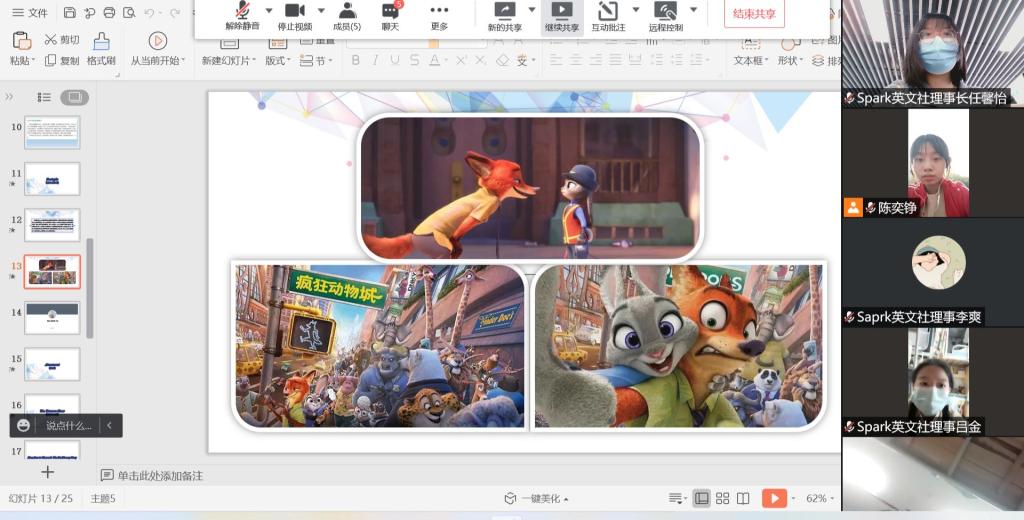Switch slide panel to outline view
1024x520 pixels.
[x=44, y=97]
